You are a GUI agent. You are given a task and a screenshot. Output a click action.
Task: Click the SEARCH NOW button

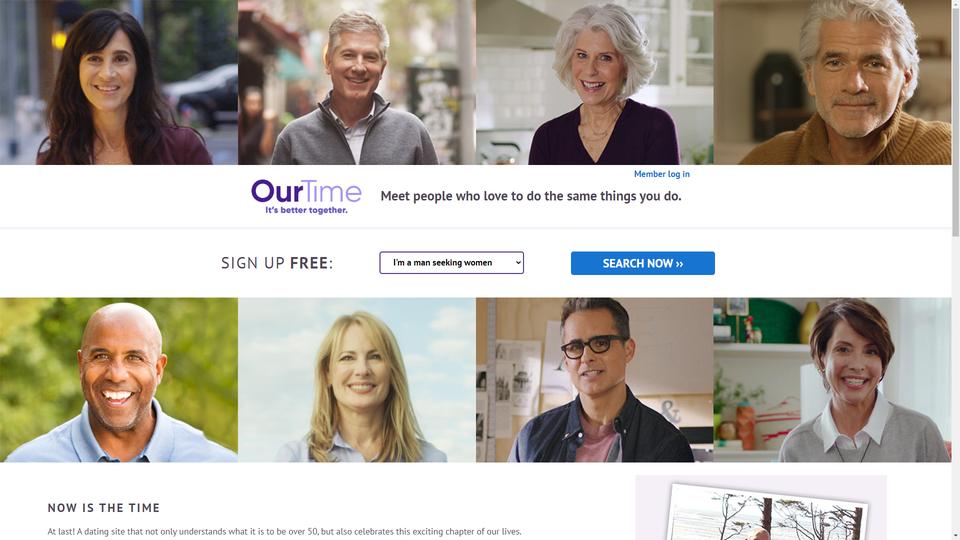click(642, 263)
